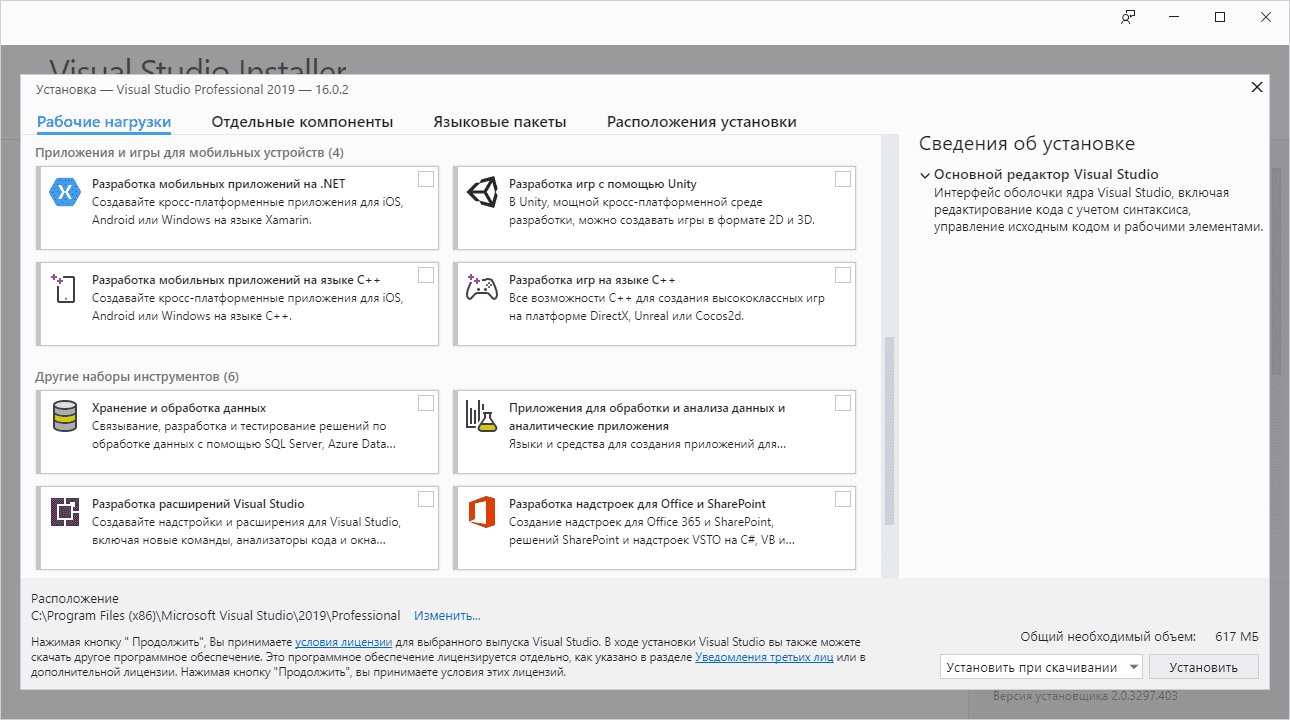
Task: Close the installation dialog with X
Action: click(1257, 87)
